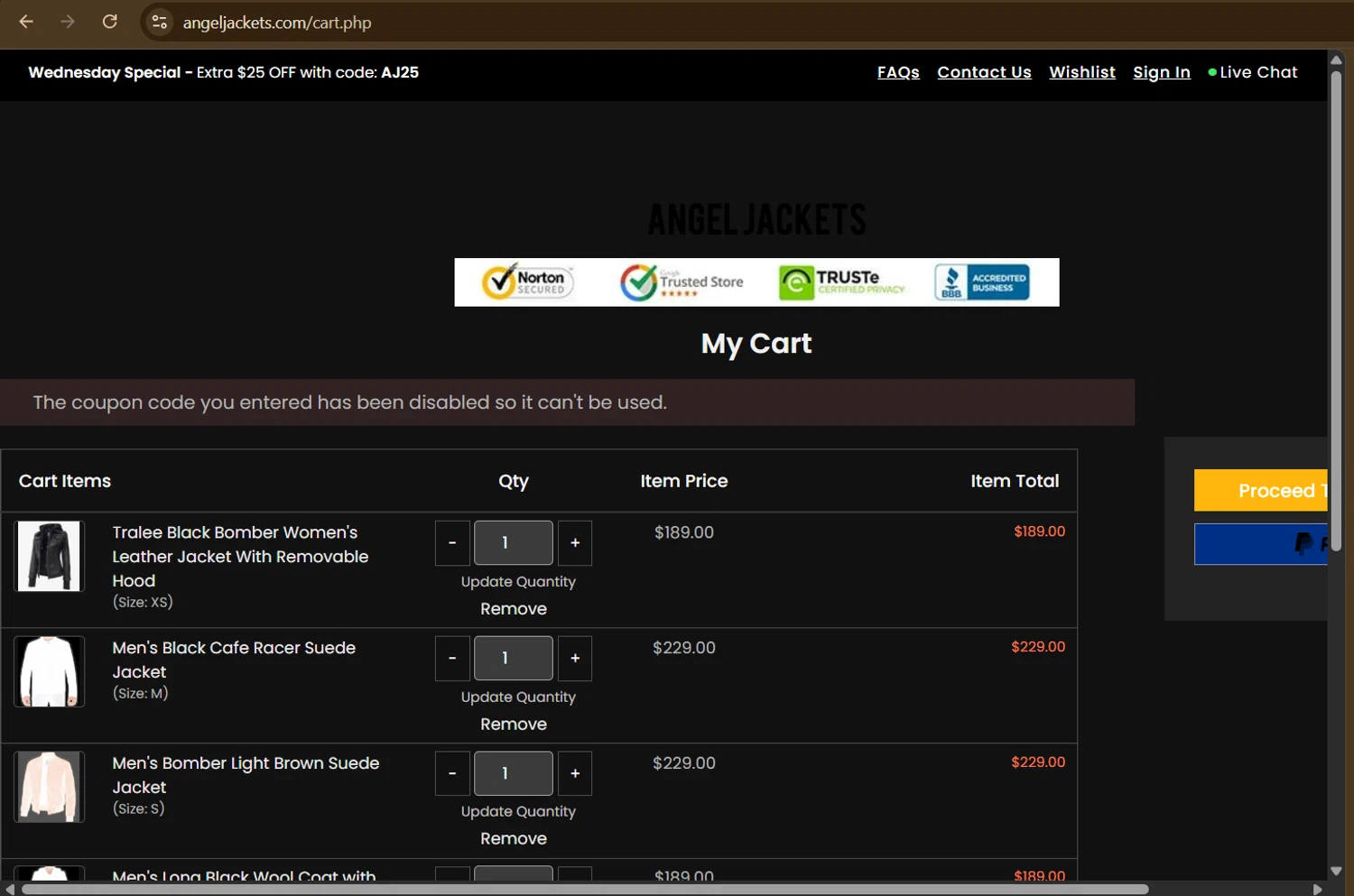The width and height of the screenshot is (1354, 896).
Task: Remove Tralee Black Bomber jacket from cart
Action: coord(514,609)
